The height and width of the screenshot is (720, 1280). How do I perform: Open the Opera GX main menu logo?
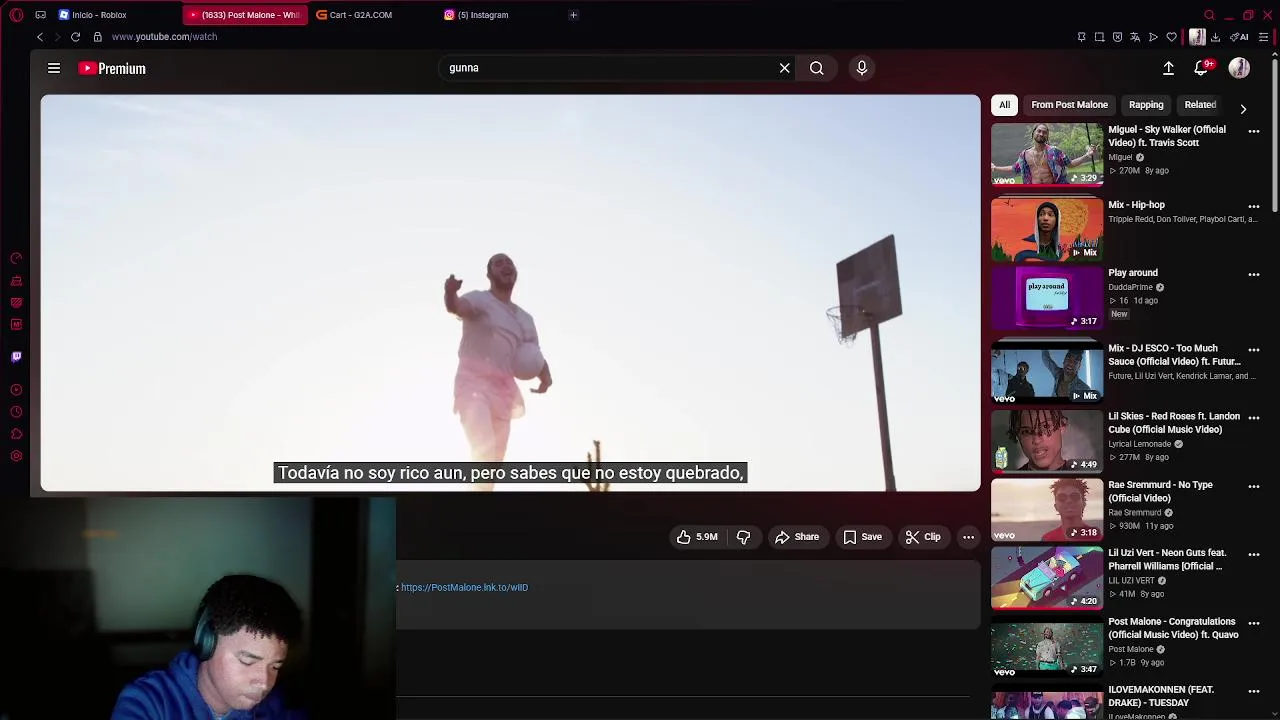pos(16,15)
